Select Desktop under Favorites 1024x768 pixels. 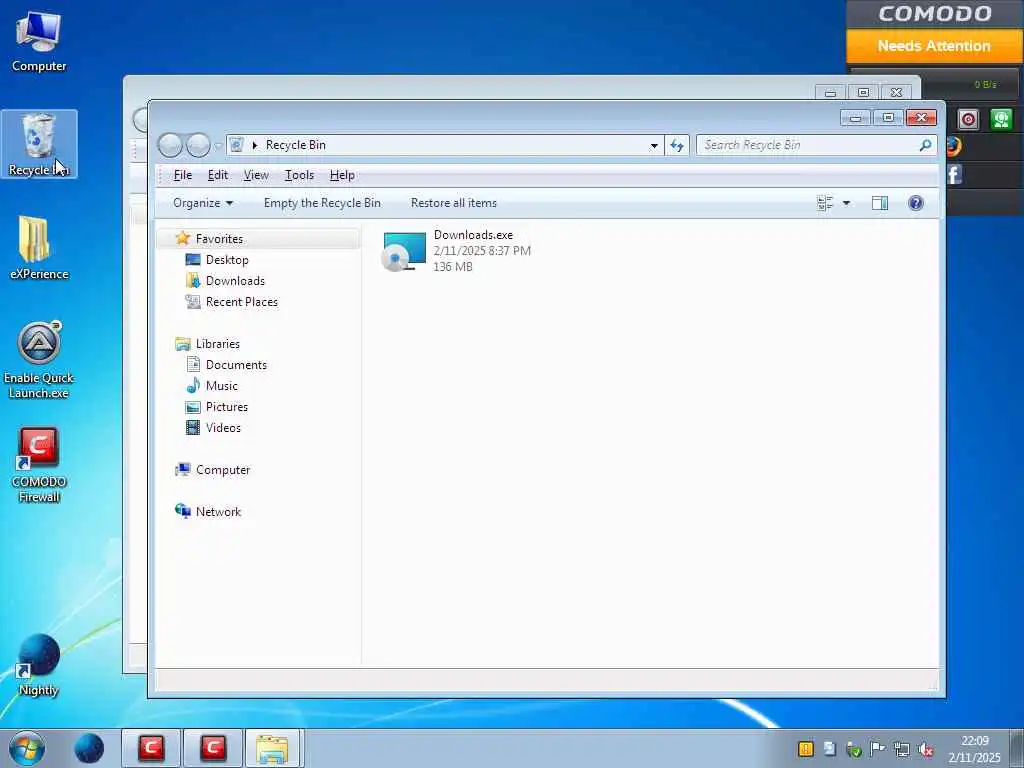coord(227,260)
